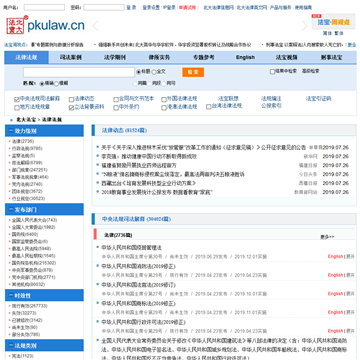The height and width of the screenshot is (360, 360).
Task: Enable the 结果中检索 checkbox
Action: [272, 72]
